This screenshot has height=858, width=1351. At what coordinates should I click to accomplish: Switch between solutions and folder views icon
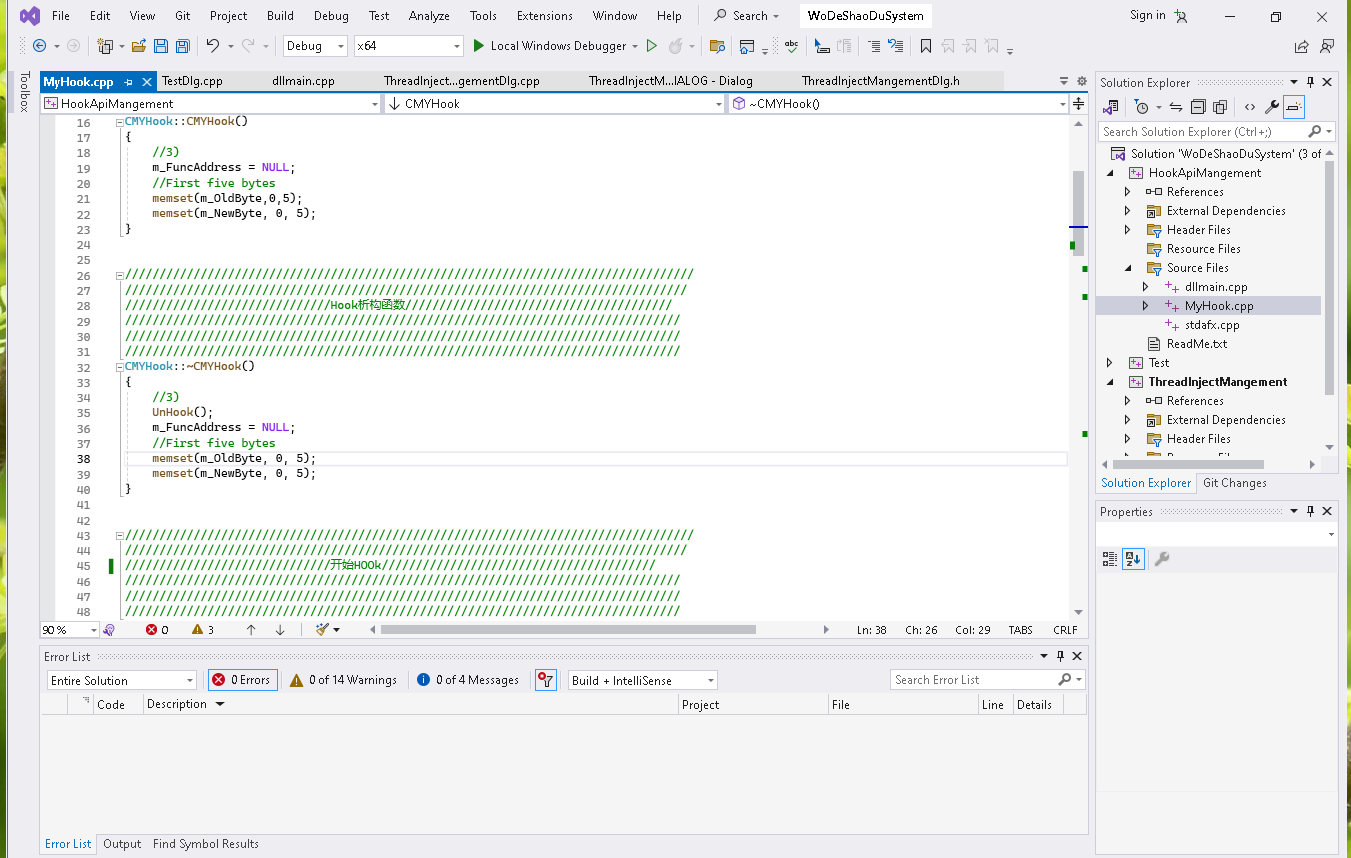point(1111,107)
